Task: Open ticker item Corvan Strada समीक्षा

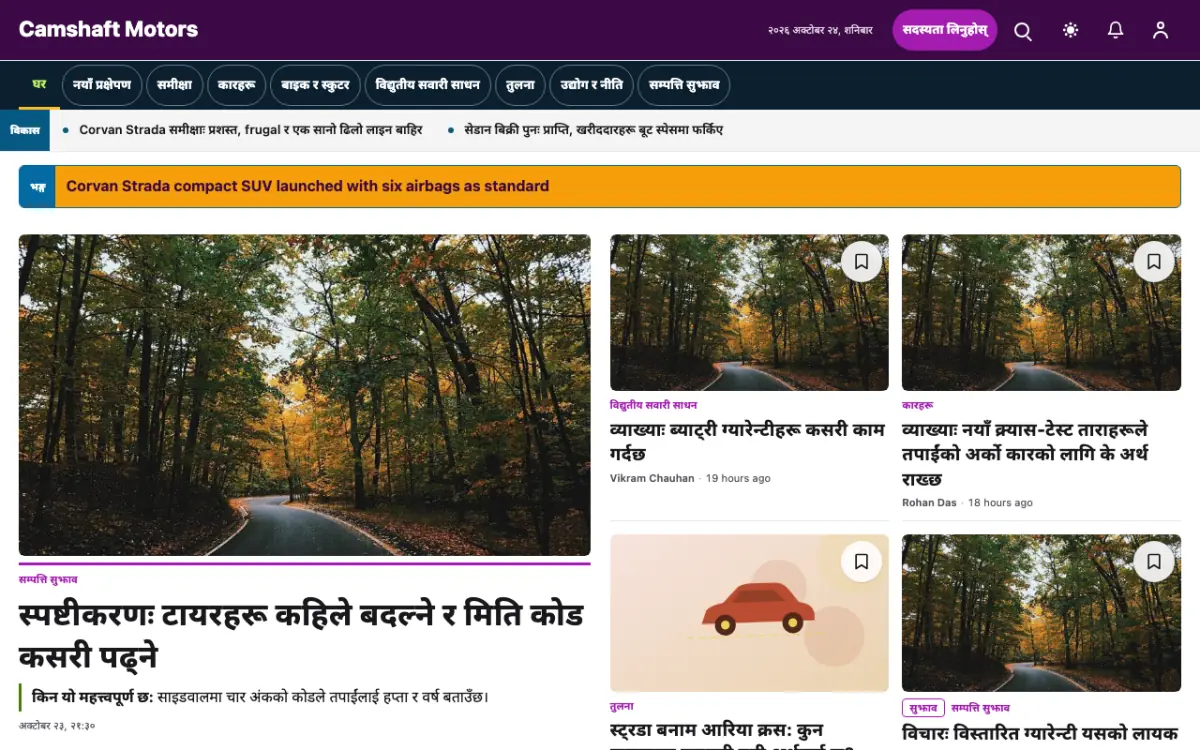Action: tap(251, 130)
